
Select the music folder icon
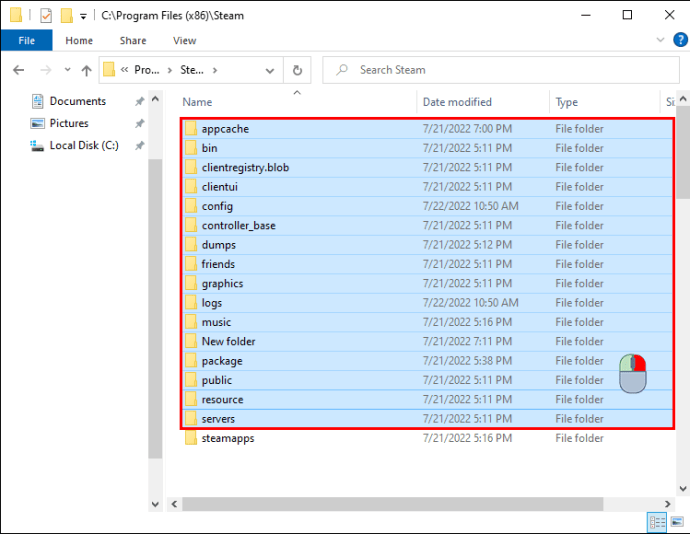click(x=191, y=322)
